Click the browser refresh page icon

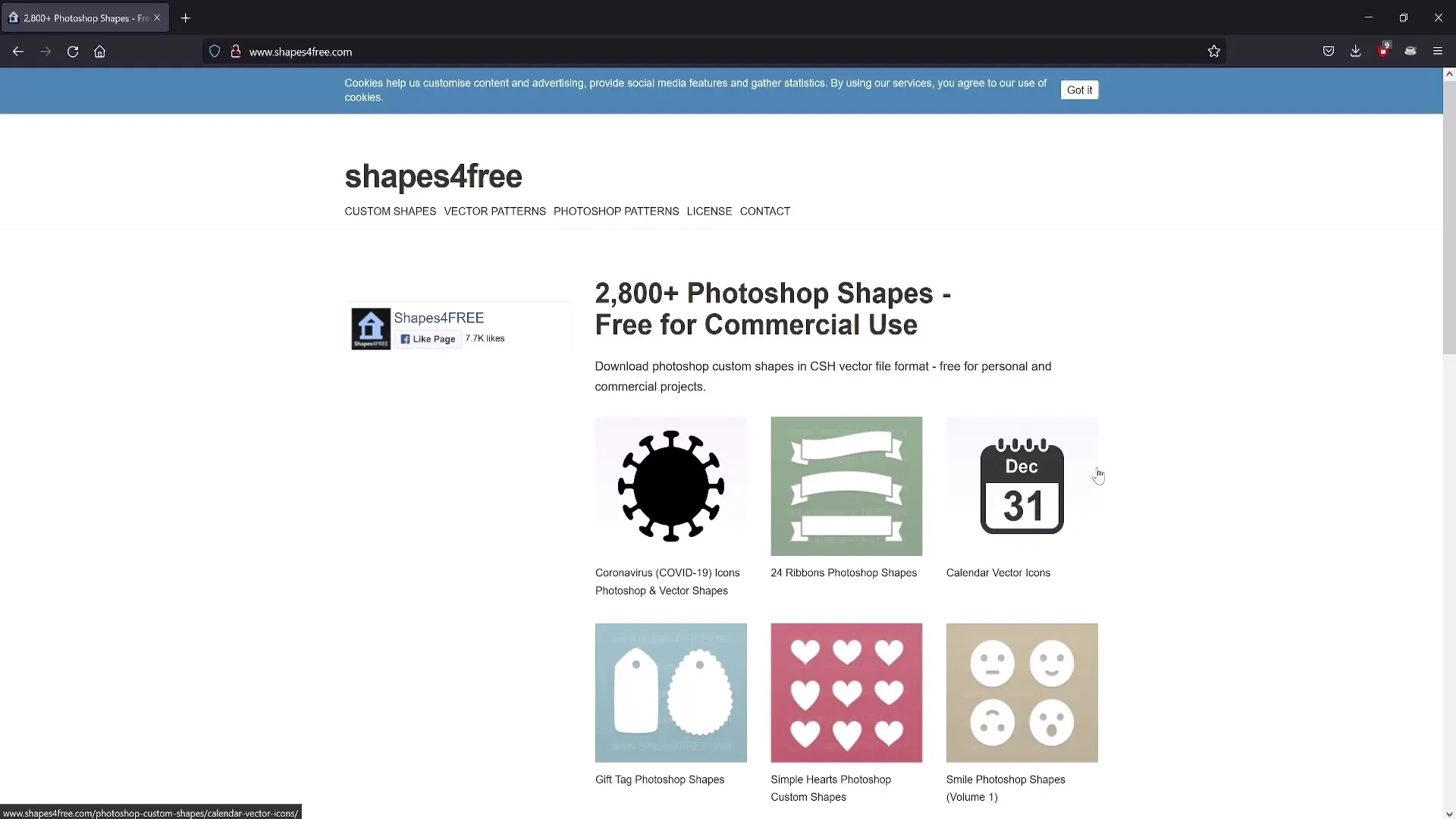pyautogui.click(x=72, y=51)
